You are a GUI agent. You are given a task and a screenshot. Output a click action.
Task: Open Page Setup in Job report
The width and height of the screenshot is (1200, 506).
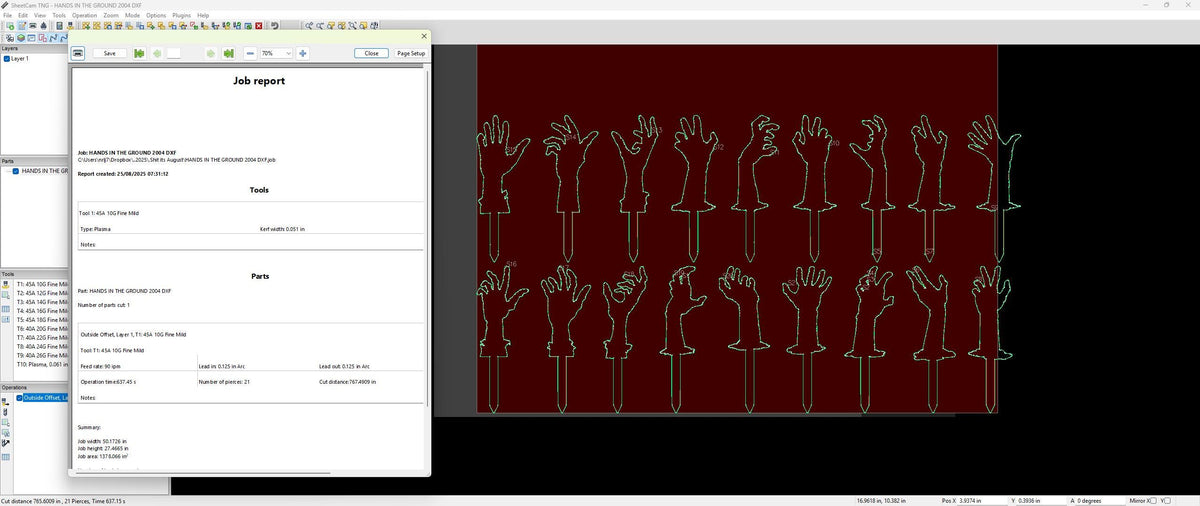pos(411,53)
